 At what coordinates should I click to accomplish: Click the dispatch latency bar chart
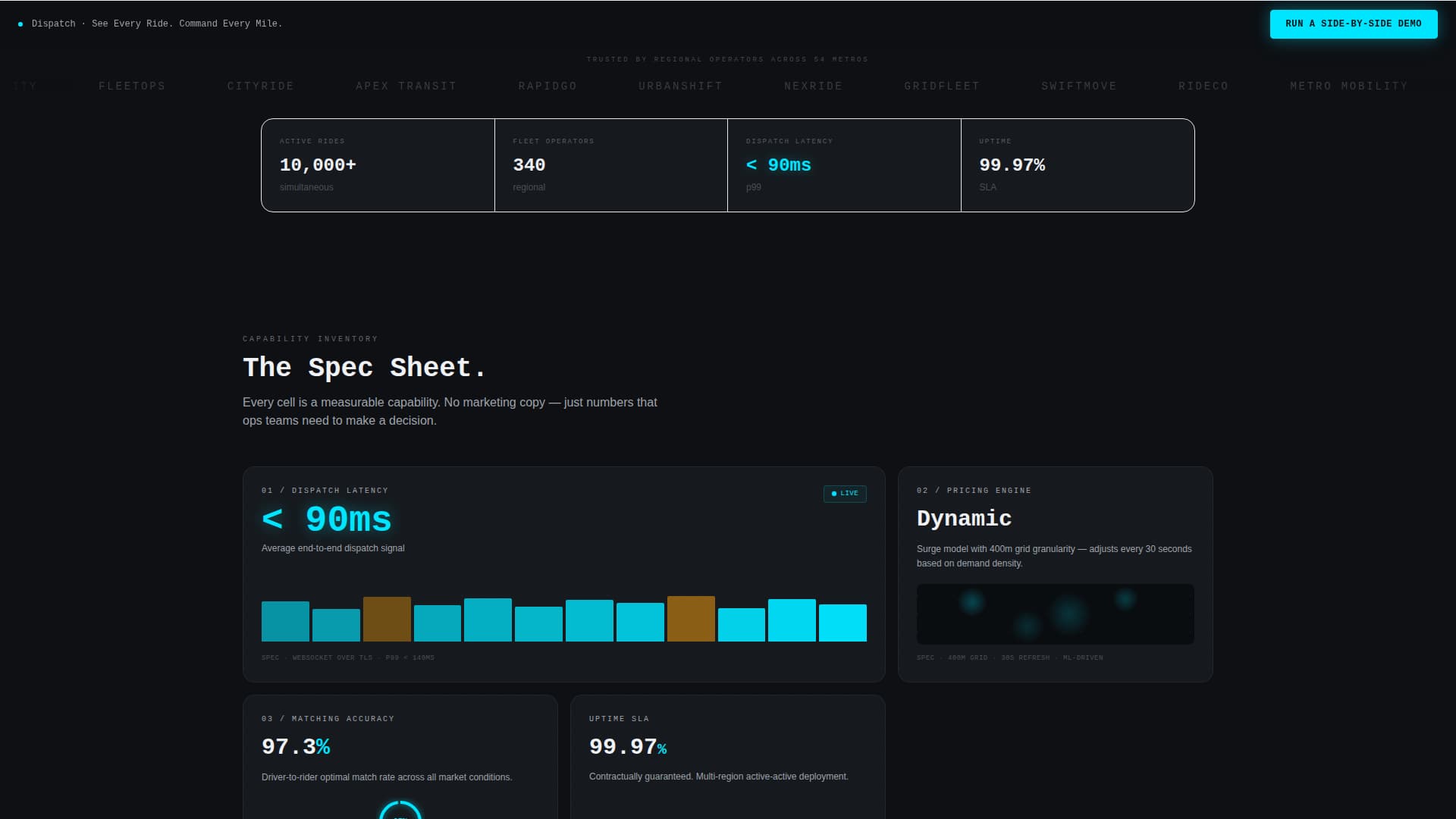pyautogui.click(x=564, y=619)
